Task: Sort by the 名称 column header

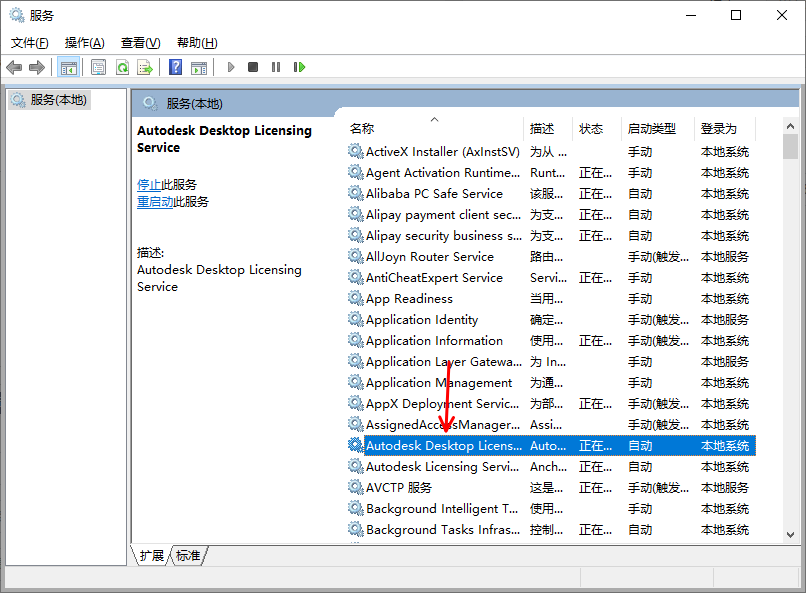Action: click(x=362, y=129)
